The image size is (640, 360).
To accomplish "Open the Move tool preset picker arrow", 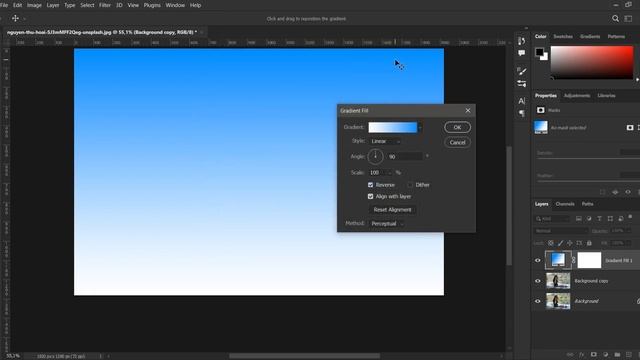I will click(24, 19).
